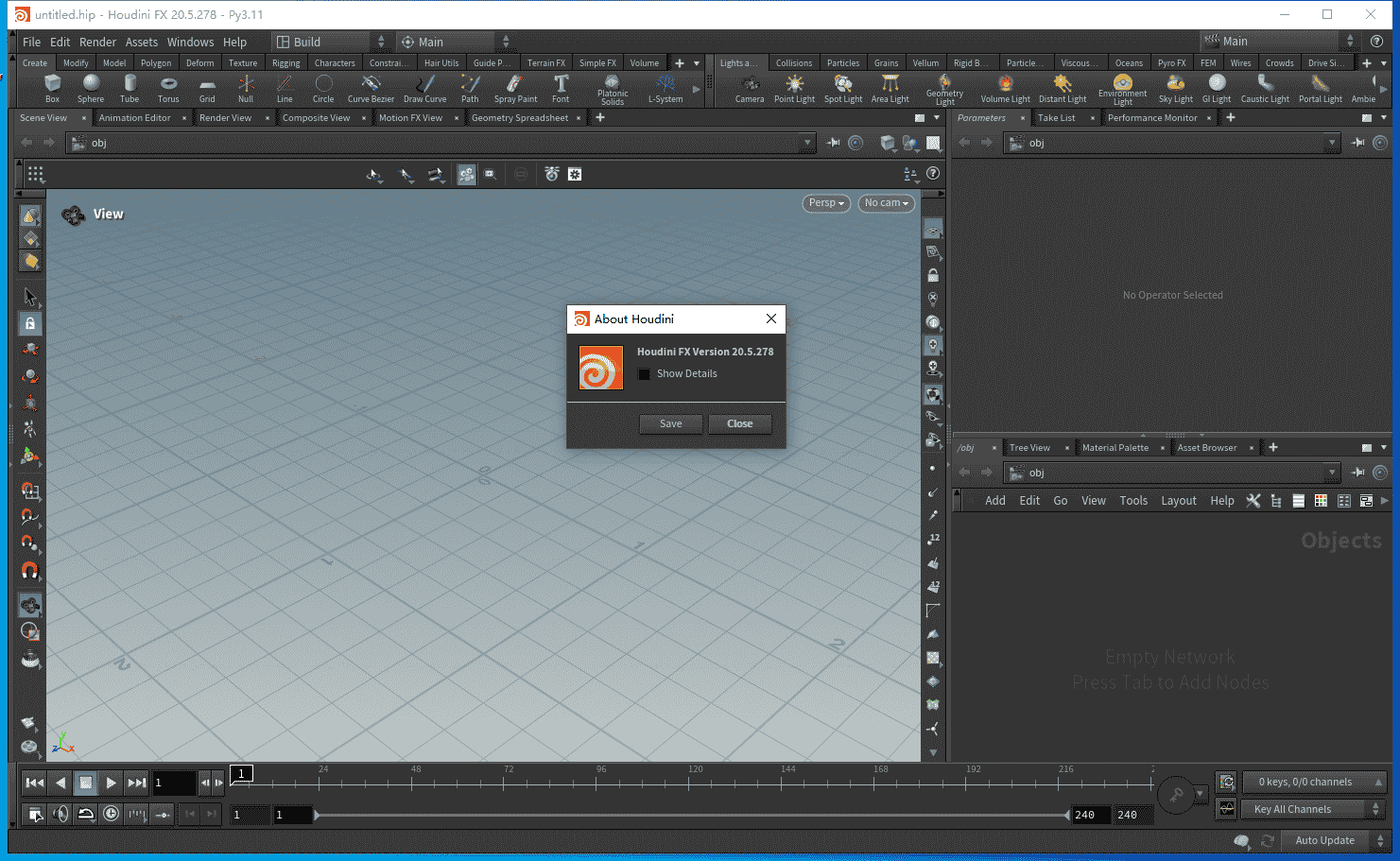Create a Sphere from the Create shelf
Screen dimensions: 1400x861
point(91,90)
